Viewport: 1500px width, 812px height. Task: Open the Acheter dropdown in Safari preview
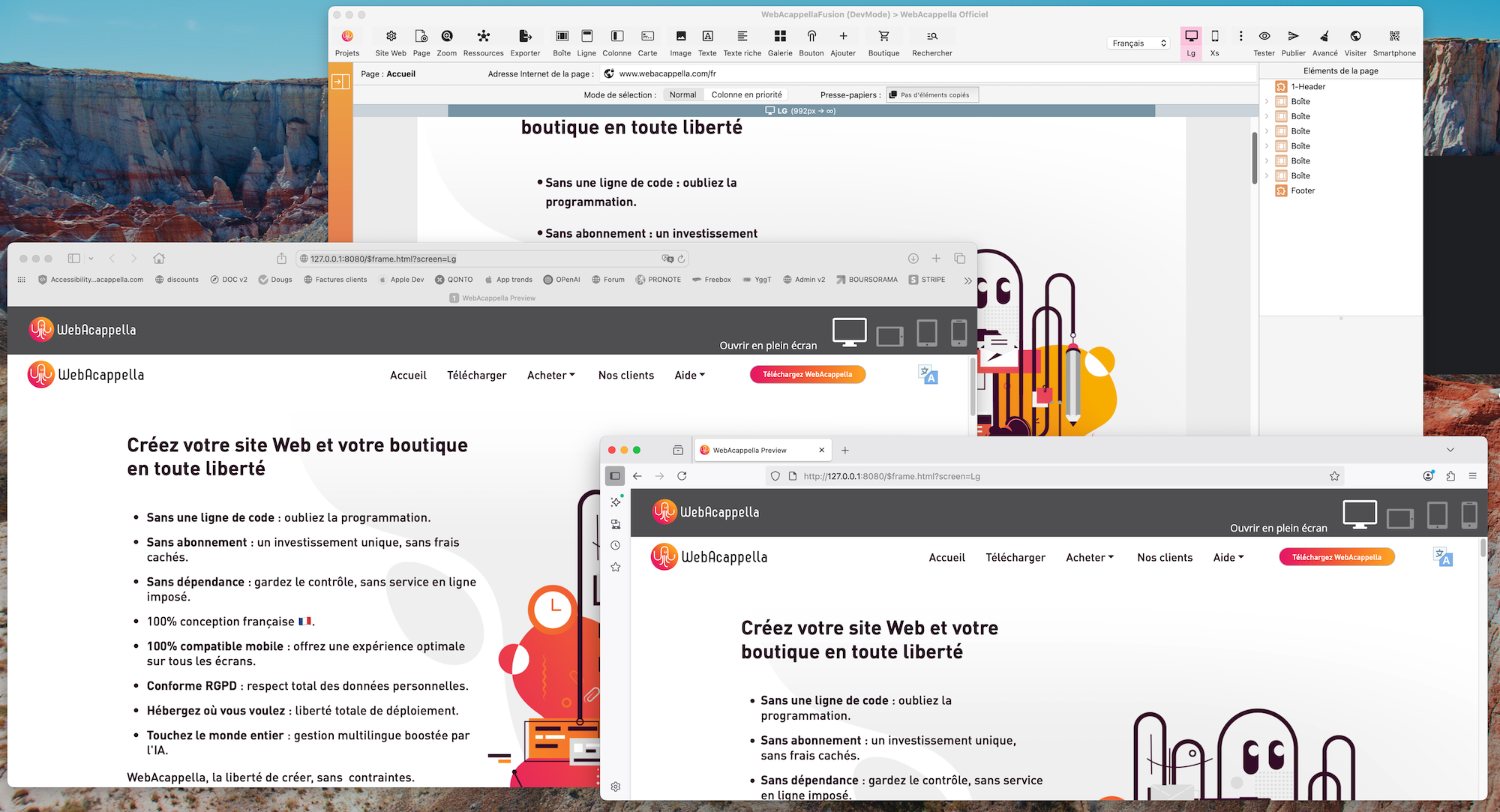pyautogui.click(x=550, y=375)
